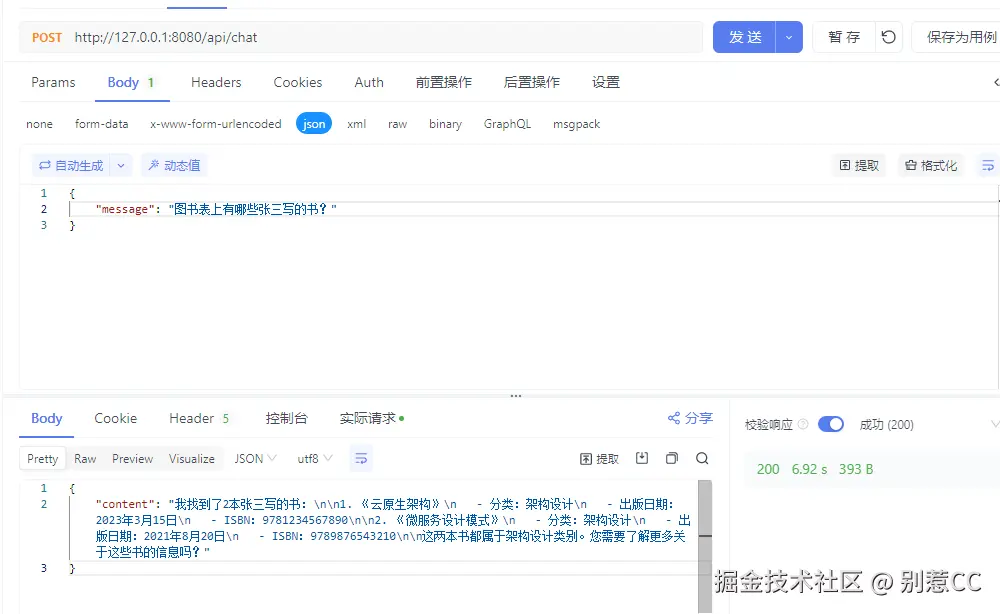1000x614 pixels.
Task: Open the Cookies tab
Action: 298,82
